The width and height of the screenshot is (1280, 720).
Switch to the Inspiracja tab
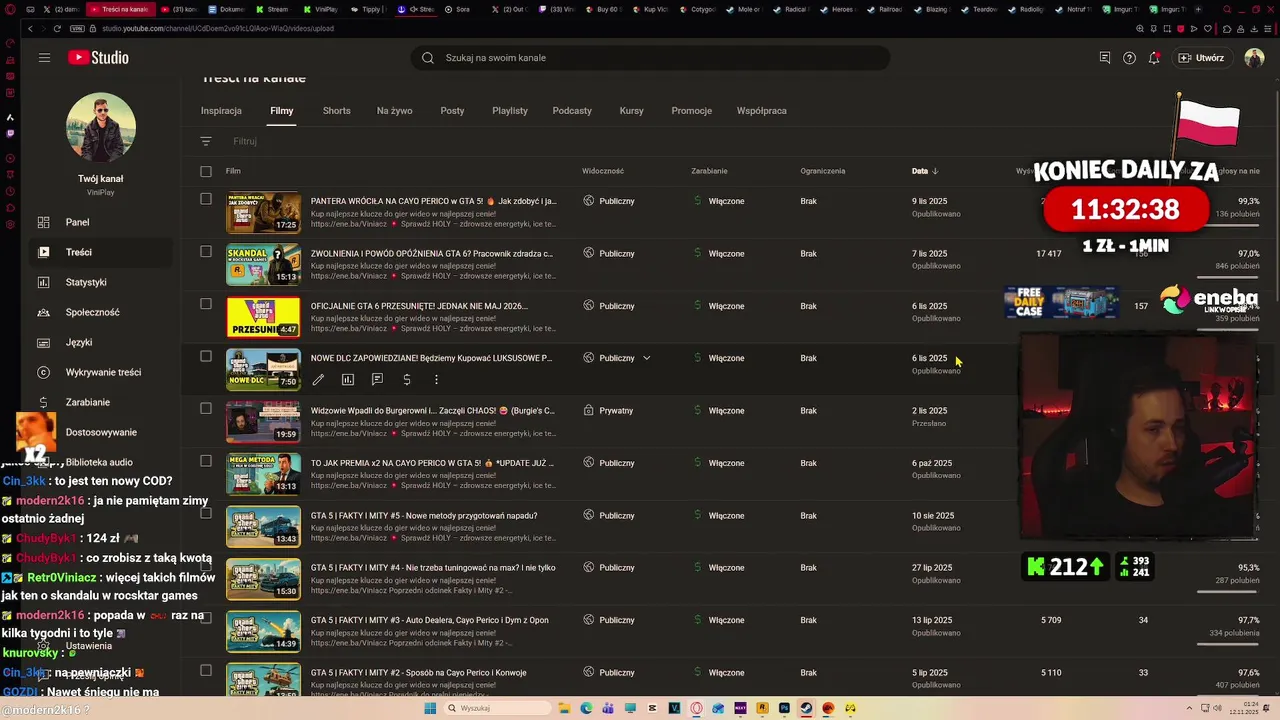[221, 111]
